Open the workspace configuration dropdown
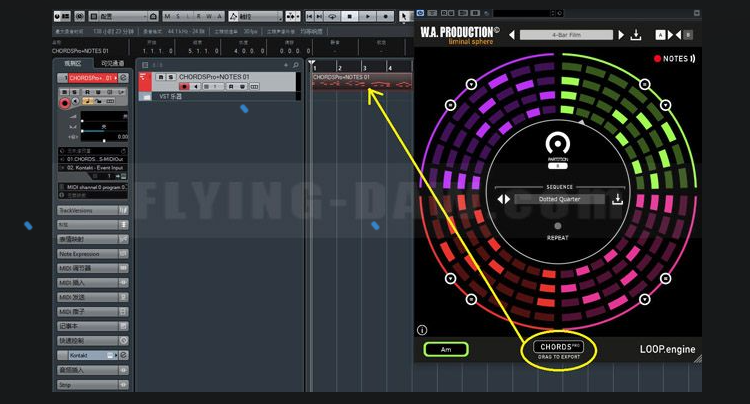 123,16
